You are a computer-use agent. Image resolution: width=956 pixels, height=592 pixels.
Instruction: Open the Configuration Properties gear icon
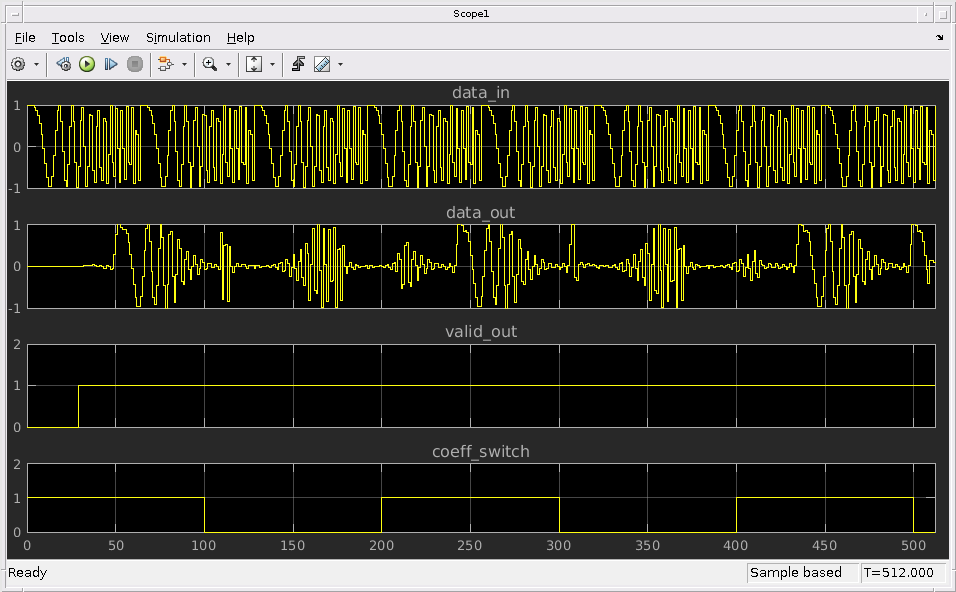(18, 64)
